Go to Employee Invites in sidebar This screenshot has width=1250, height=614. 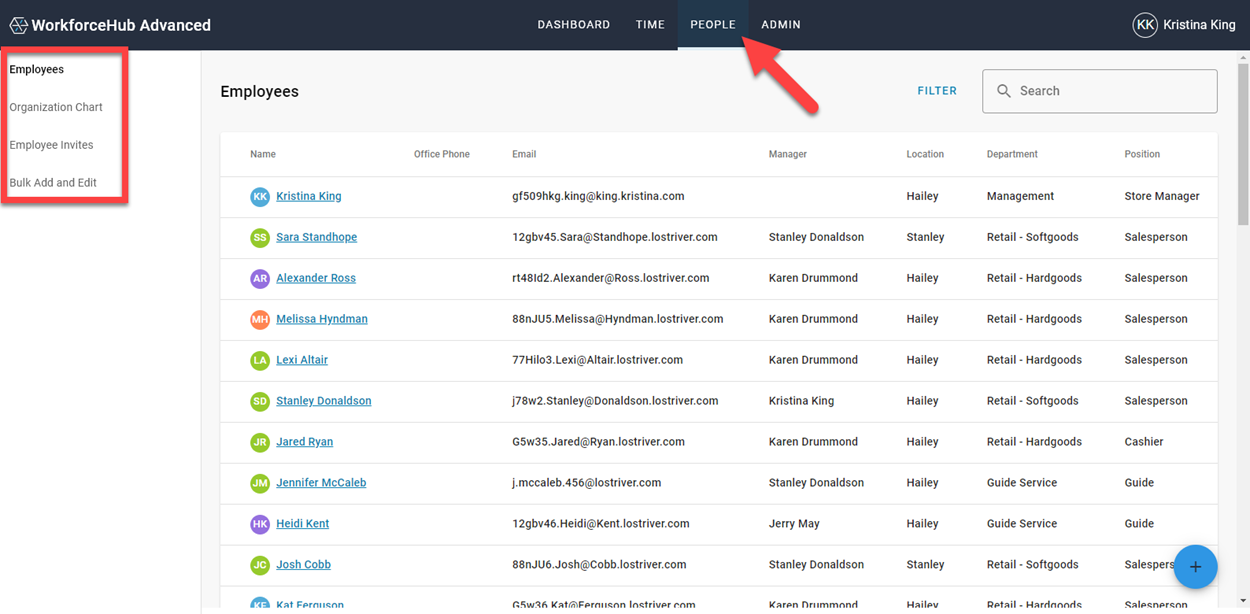tap(51, 145)
